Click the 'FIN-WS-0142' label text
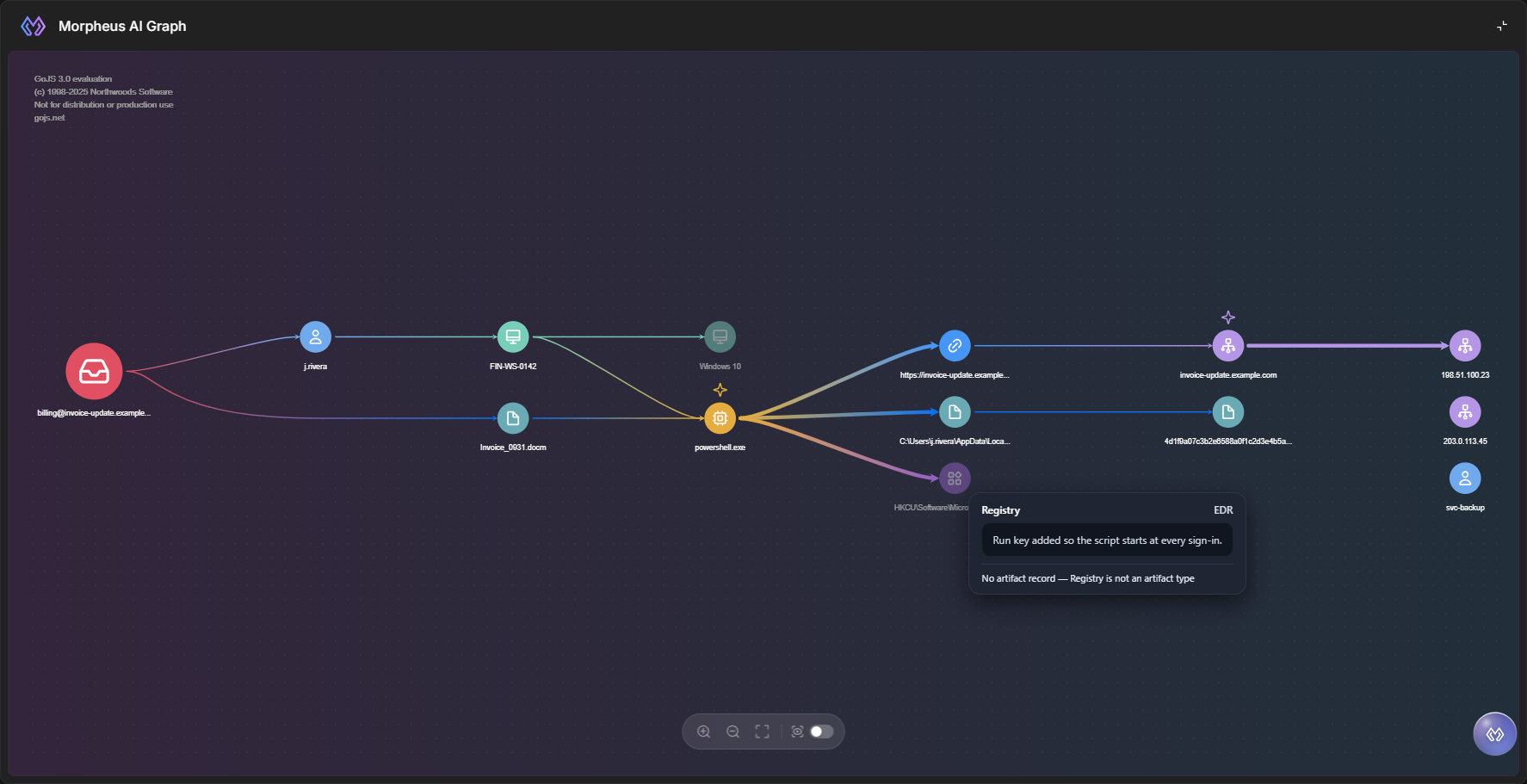The height and width of the screenshot is (784, 1527). 513,367
